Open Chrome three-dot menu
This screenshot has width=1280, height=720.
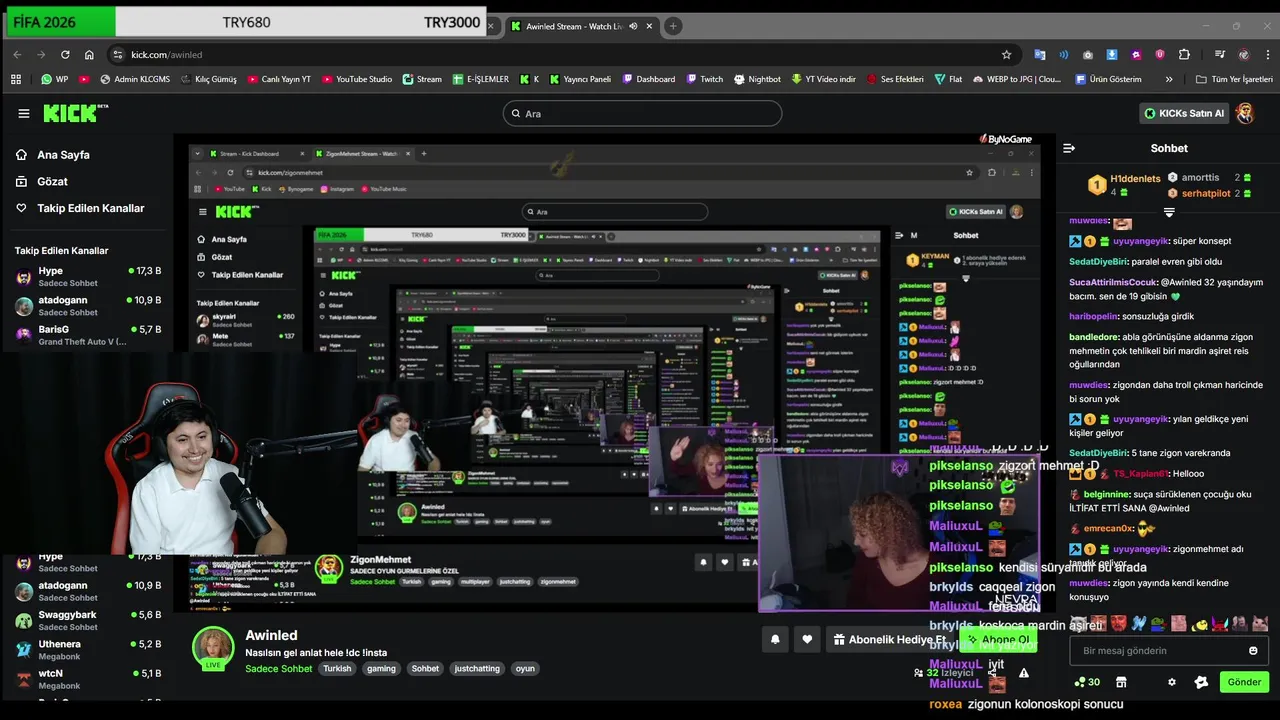click(1266, 54)
